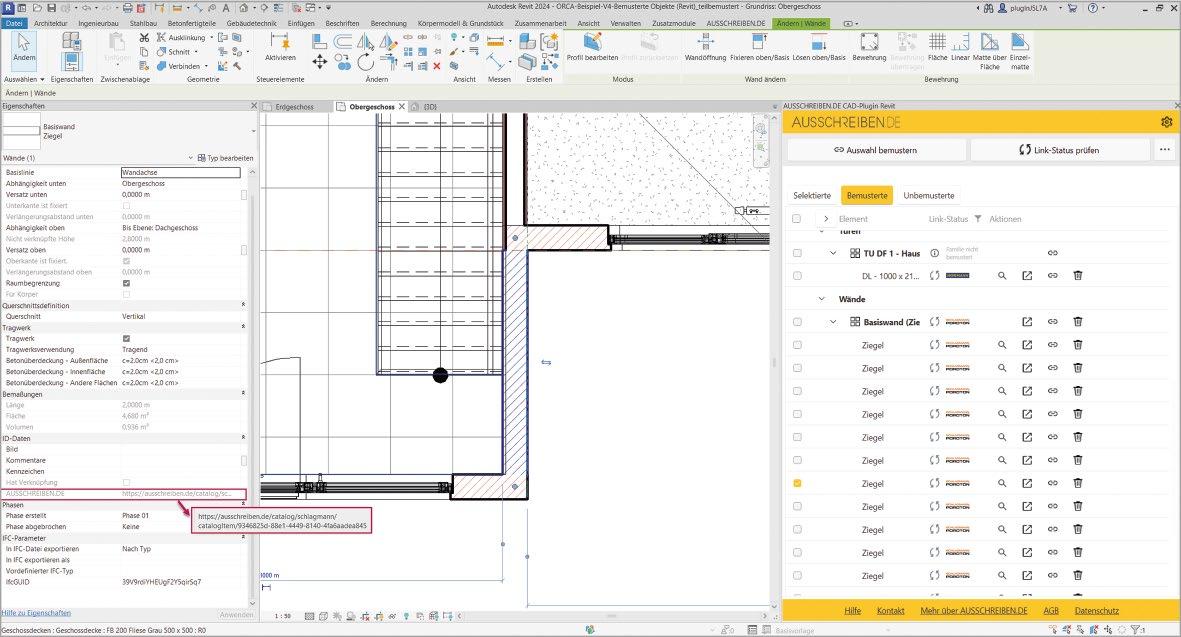Viewport: 1181px width, 637px height.
Task: Collapse the TU DF 1 - Haus group
Action: point(833,253)
